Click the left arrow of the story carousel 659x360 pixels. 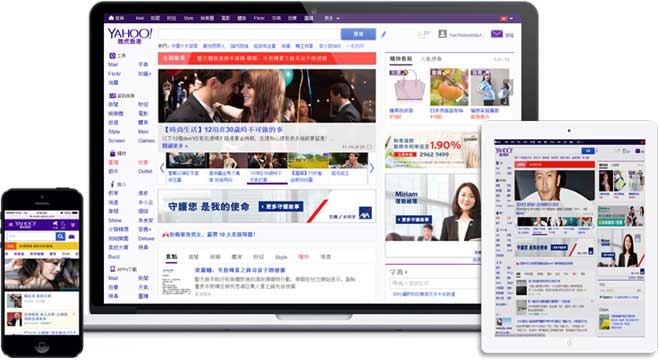click(x=162, y=168)
